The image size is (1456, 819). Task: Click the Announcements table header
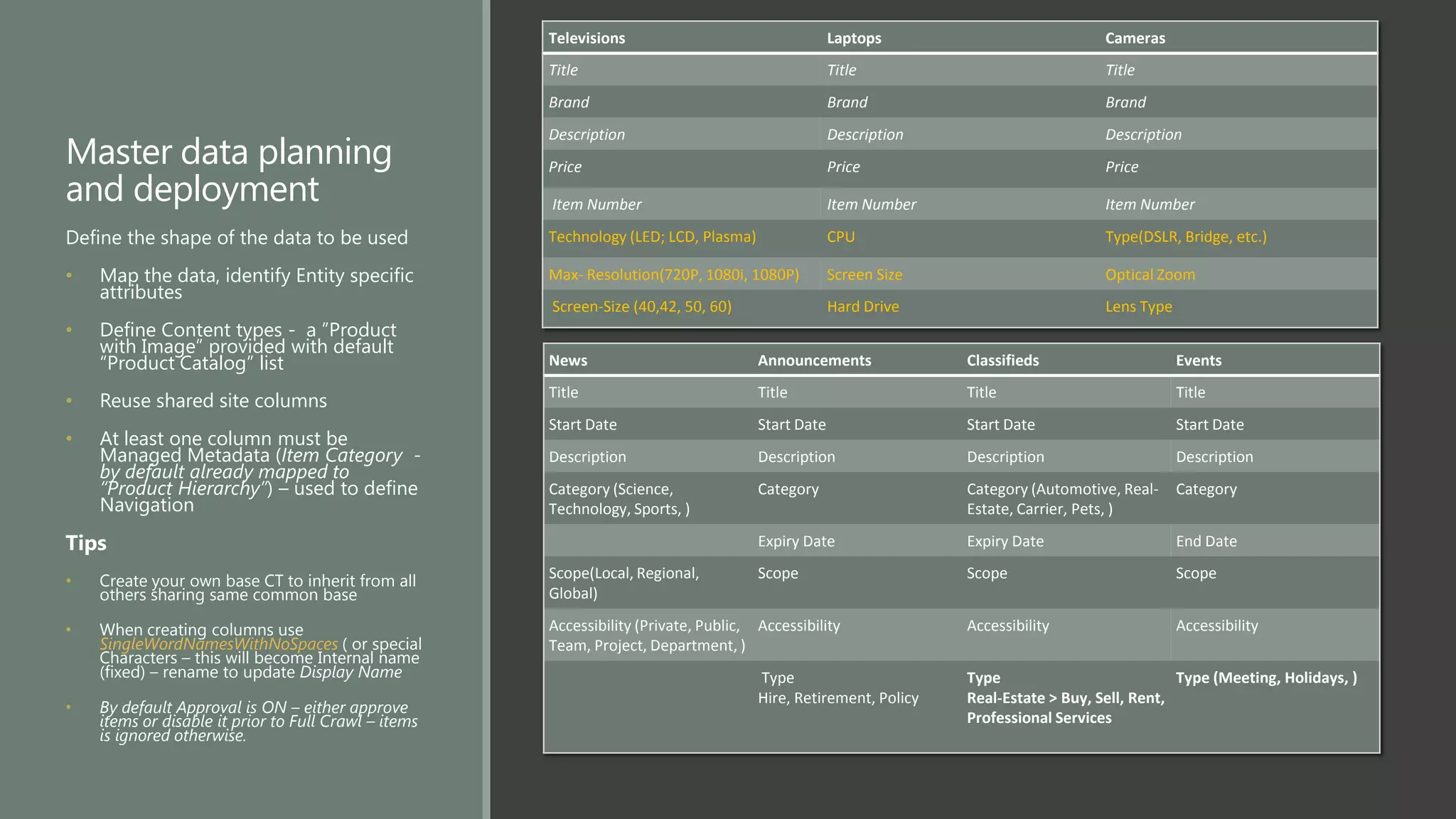[814, 360]
